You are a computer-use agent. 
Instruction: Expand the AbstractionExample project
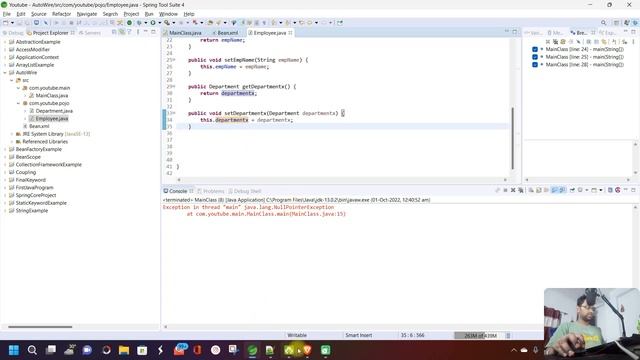click(x=5, y=42)
